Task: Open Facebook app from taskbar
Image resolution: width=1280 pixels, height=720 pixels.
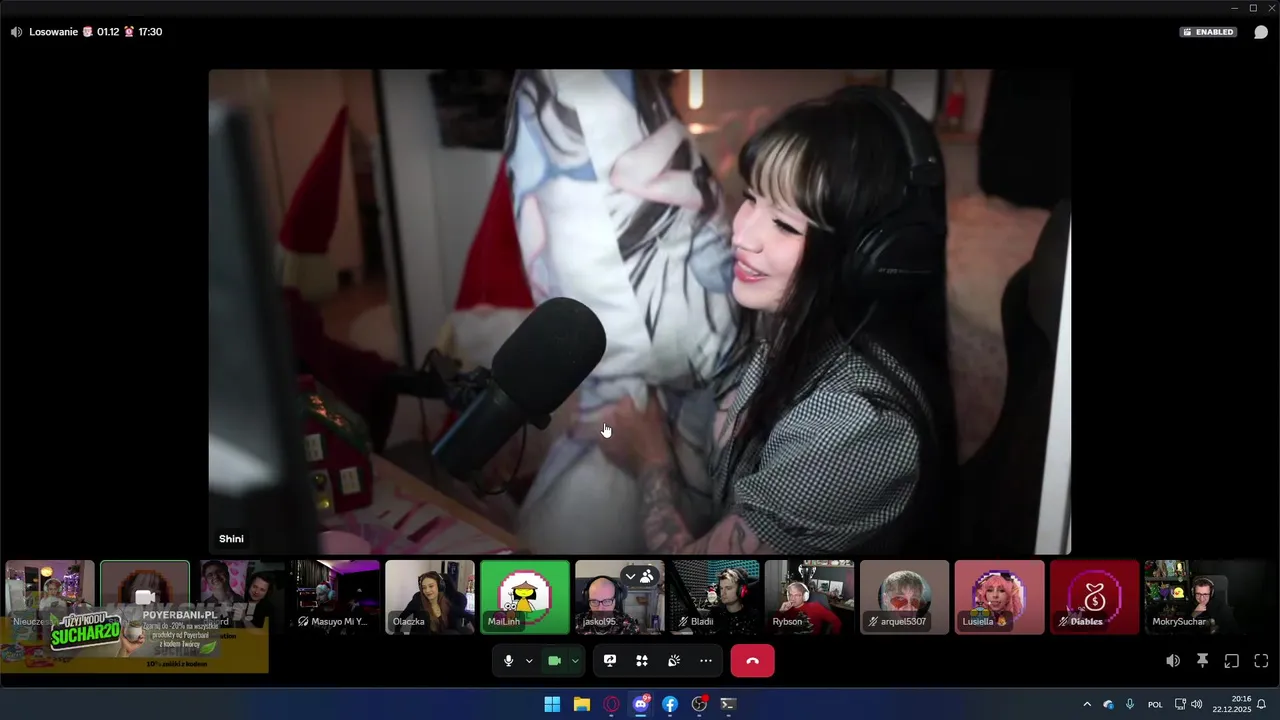Action: [670, 704]
